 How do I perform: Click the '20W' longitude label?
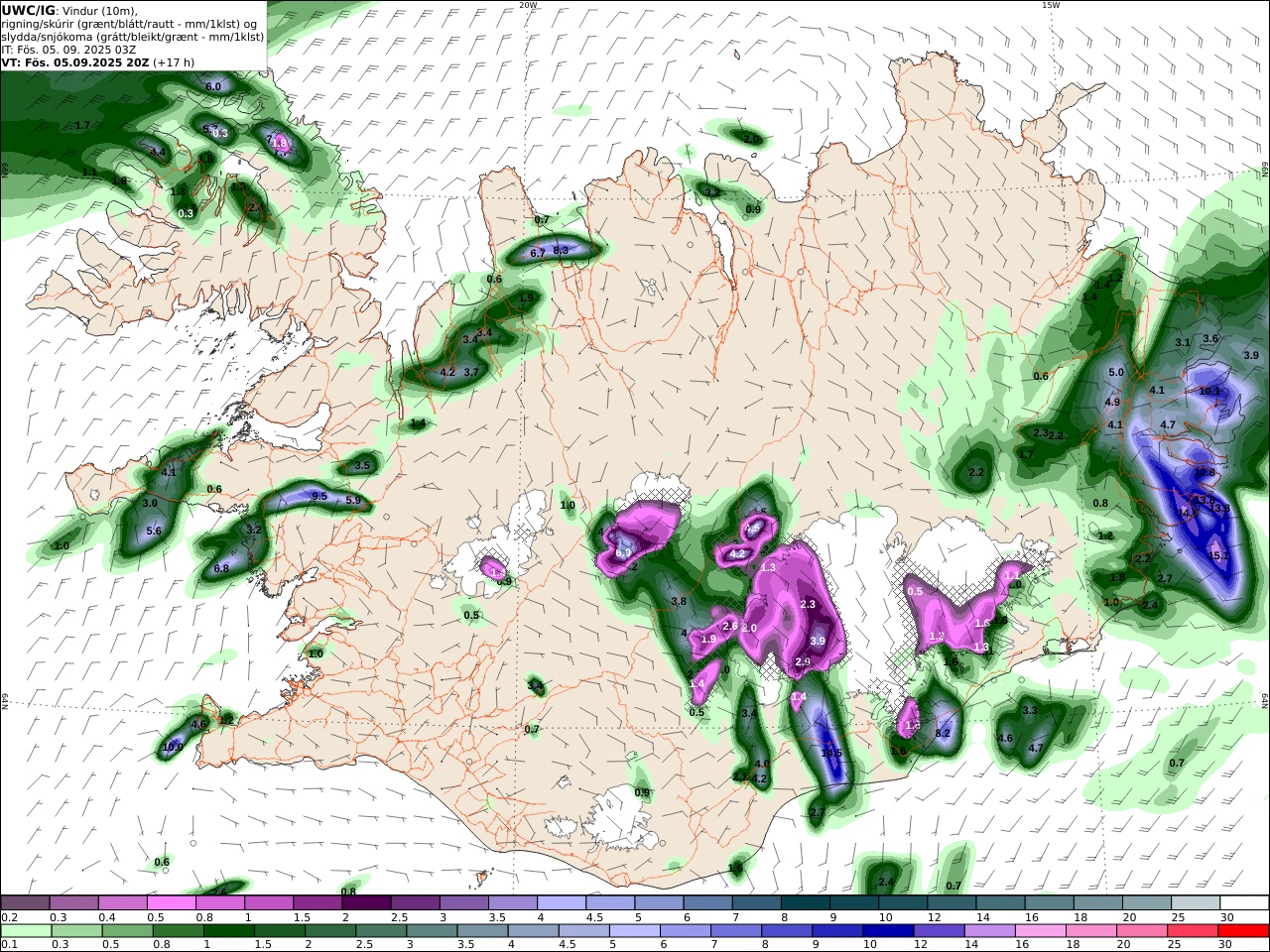coord(528,5)
